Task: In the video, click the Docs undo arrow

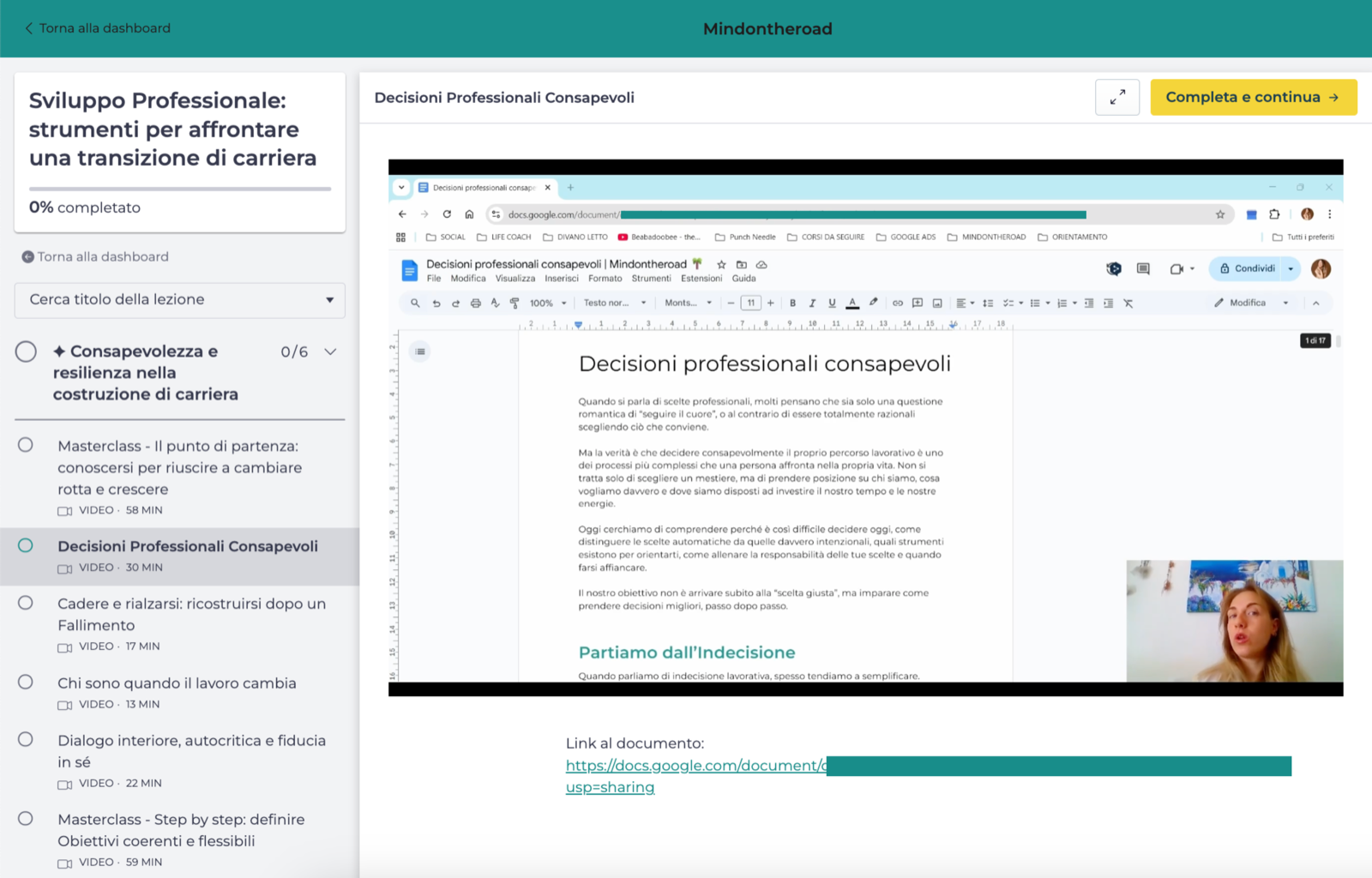Action: [x=436, y=303]
